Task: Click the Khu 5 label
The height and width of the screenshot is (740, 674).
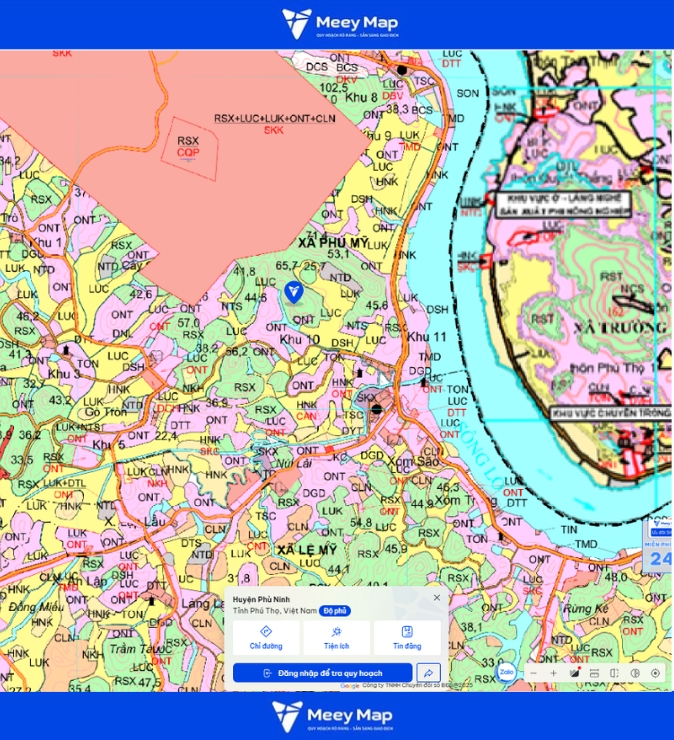Action: click(109, 445)
